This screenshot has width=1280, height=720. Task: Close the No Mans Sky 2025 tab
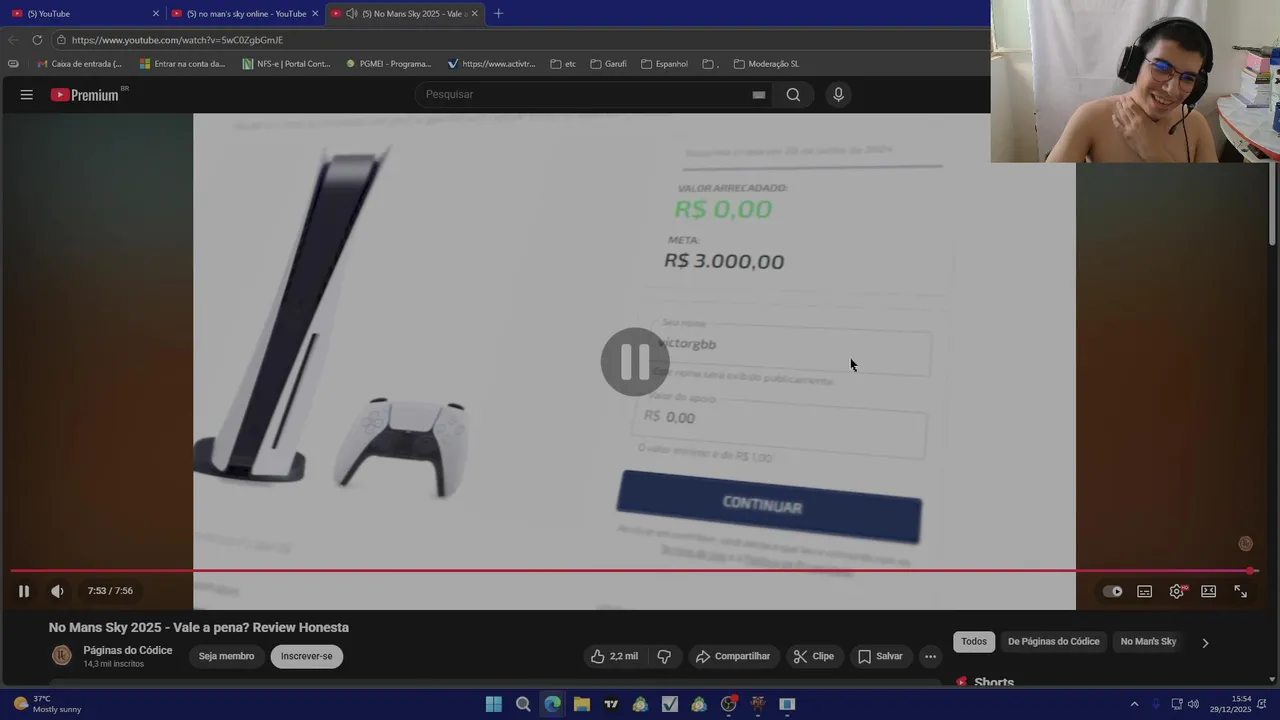[x=474, y=14]
